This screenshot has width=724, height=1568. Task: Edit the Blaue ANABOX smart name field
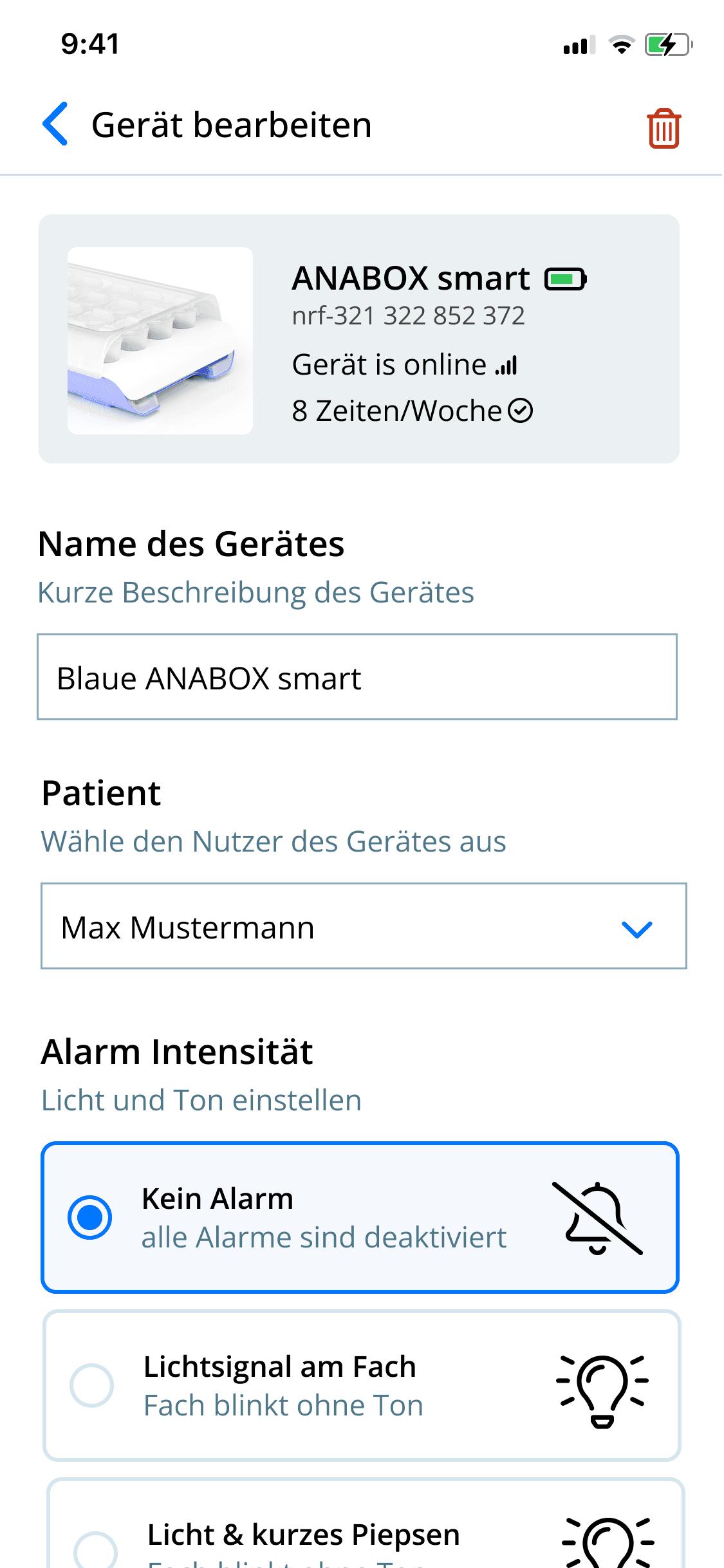[360, 677]
